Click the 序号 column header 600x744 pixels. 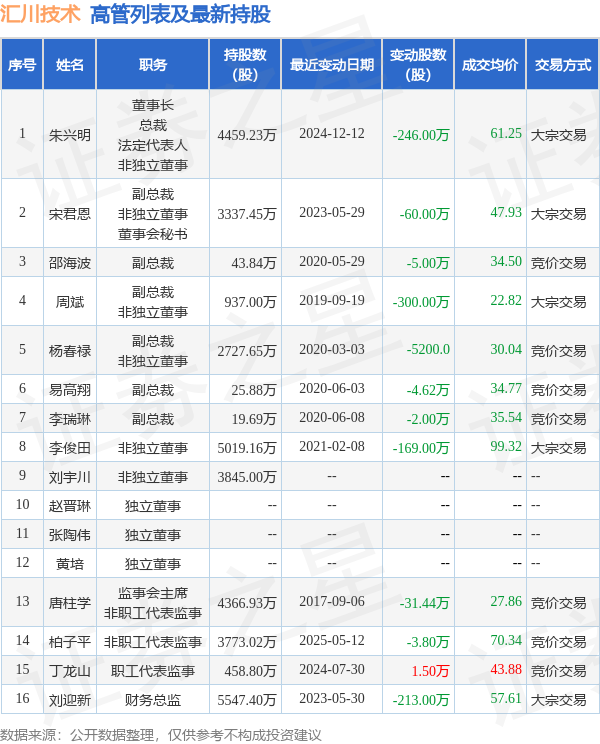(x=22, y=65)
